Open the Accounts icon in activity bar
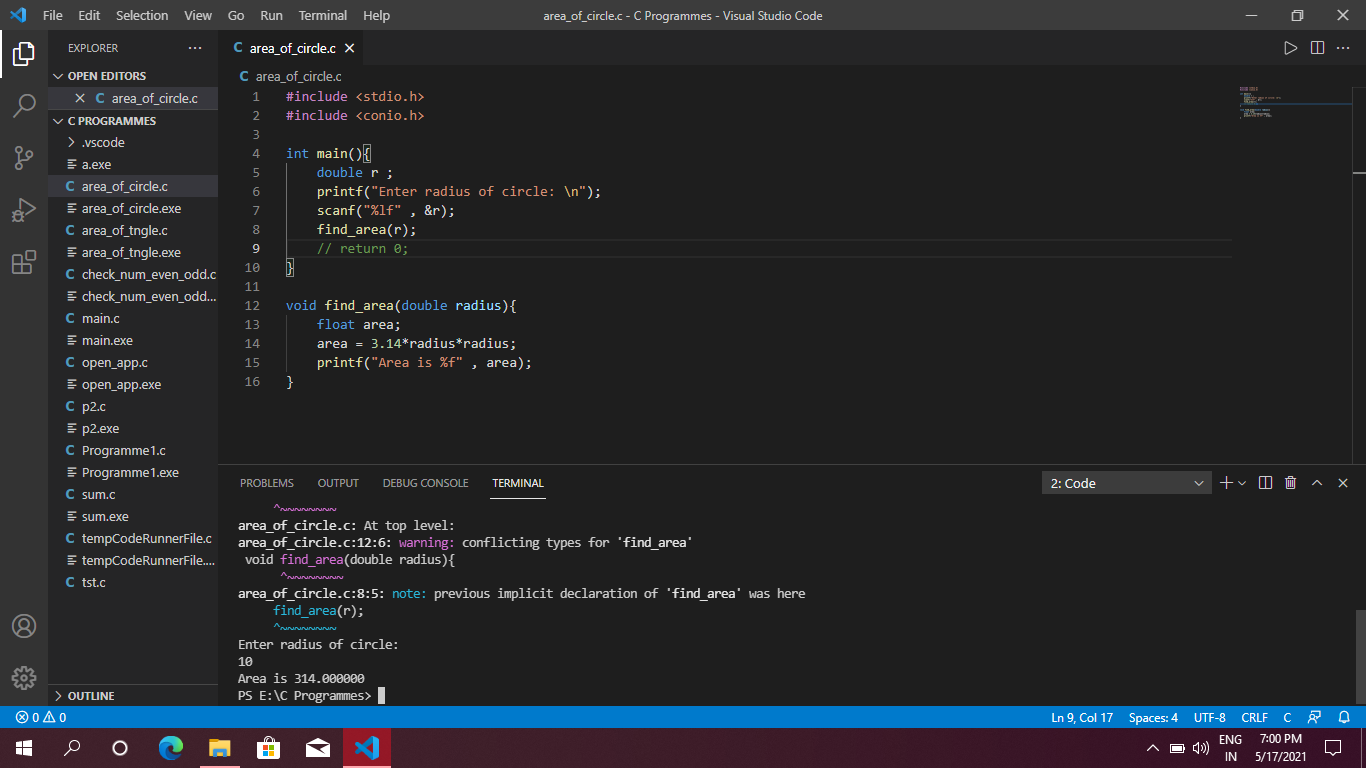The image size is (1366, 768). click(x=24, y=626)
